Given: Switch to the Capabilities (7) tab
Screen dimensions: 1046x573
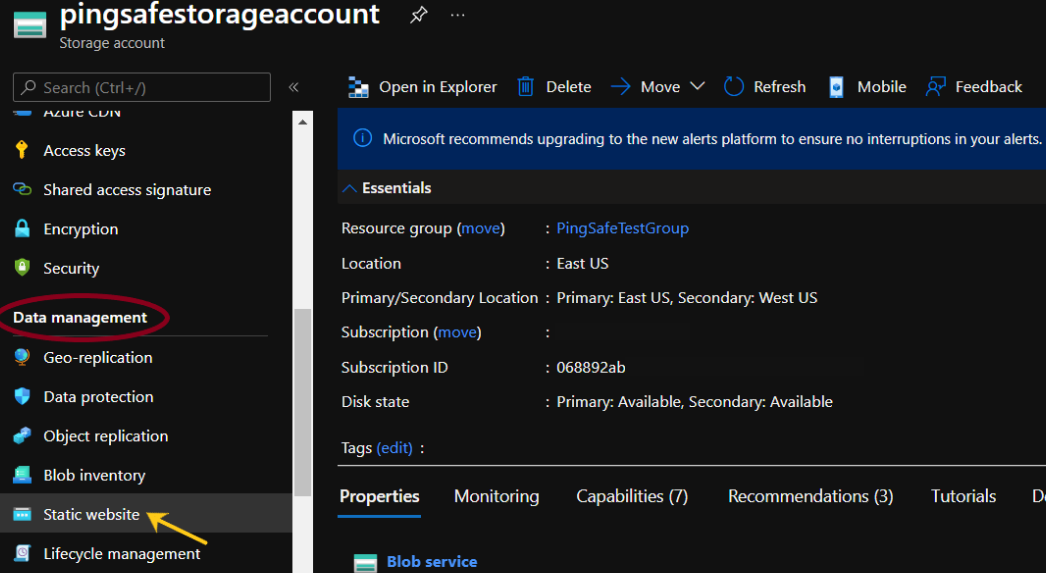Looking at the screenshot, I should click(632, 496).
